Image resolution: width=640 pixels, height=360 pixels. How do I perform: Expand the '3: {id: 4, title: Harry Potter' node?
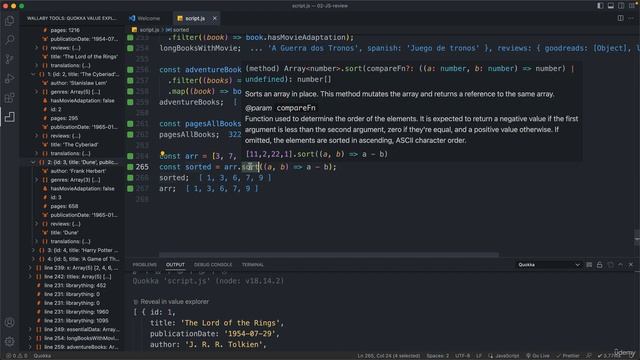pyautogui.click(x=33, y=250)
